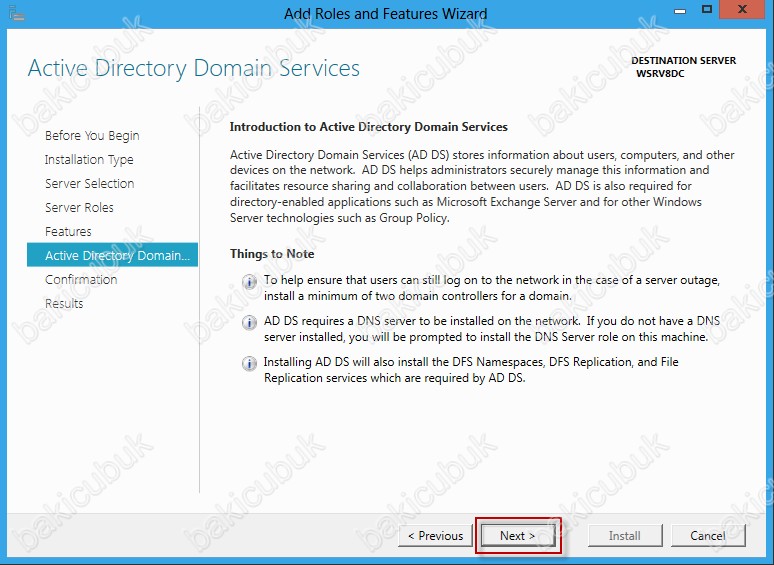Select the Results step
This screenshot has width=774, height=565.
(x=64, y=303)
